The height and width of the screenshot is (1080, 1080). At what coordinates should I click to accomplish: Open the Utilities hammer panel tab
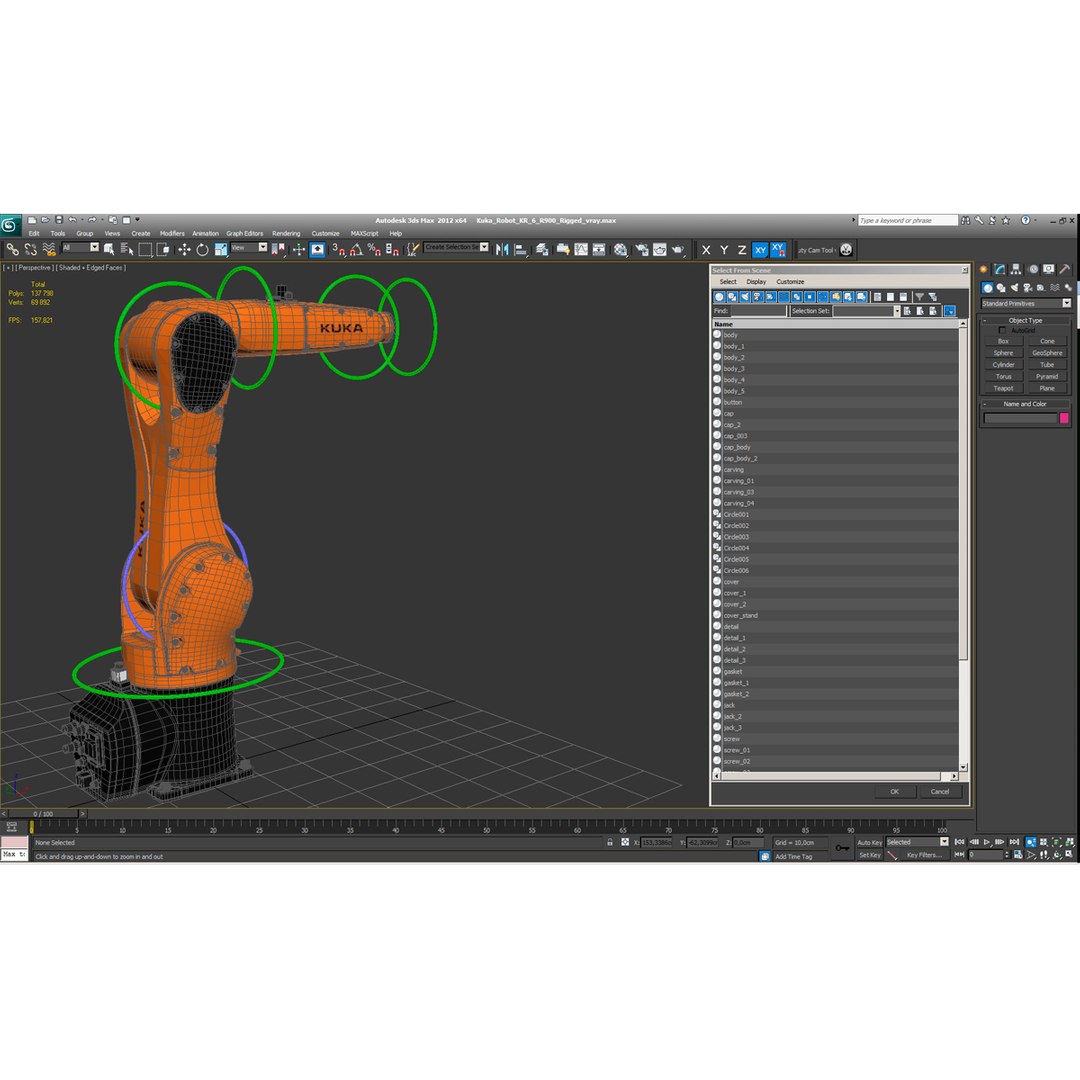[1065, 269]
